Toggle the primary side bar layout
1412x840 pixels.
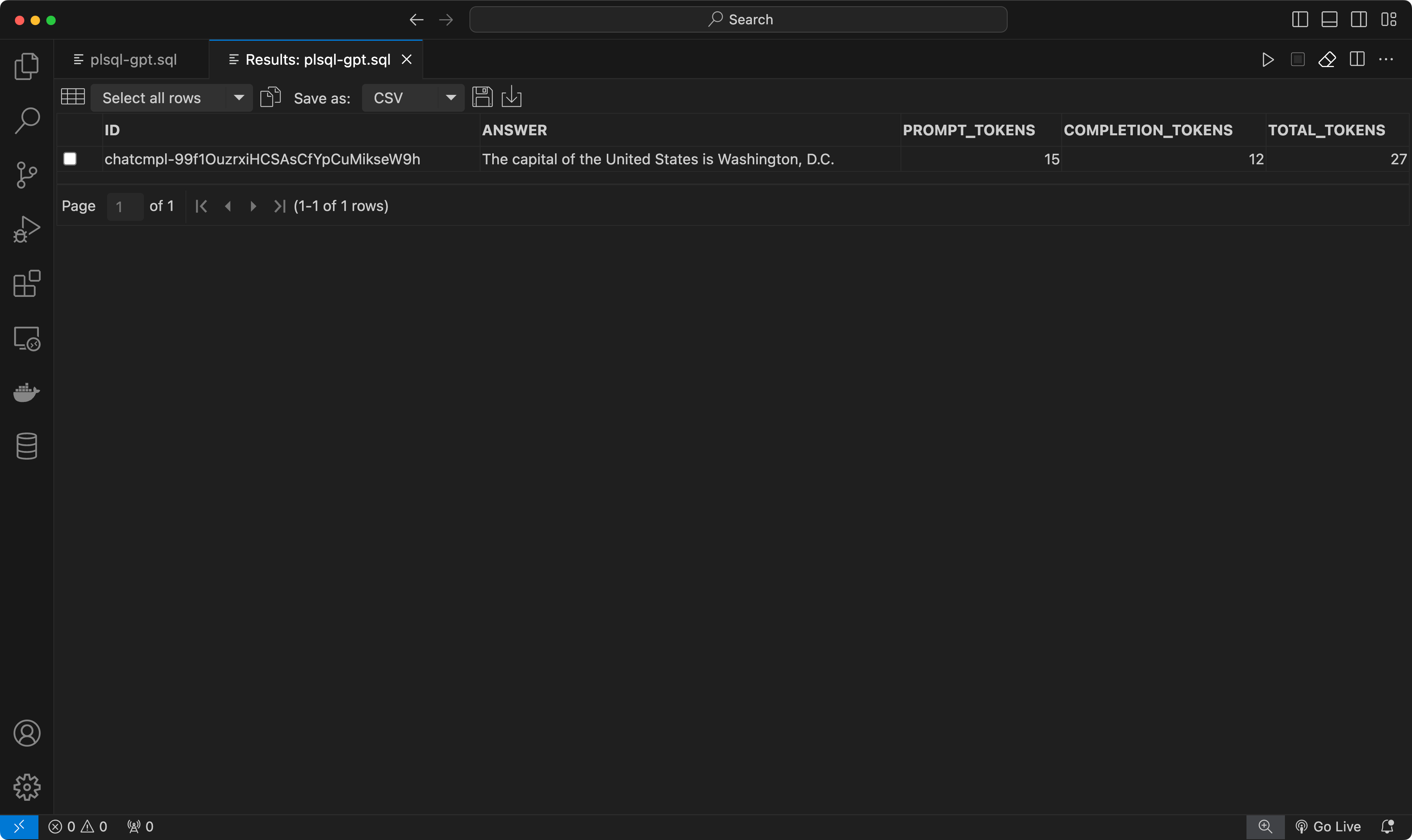1300,20
